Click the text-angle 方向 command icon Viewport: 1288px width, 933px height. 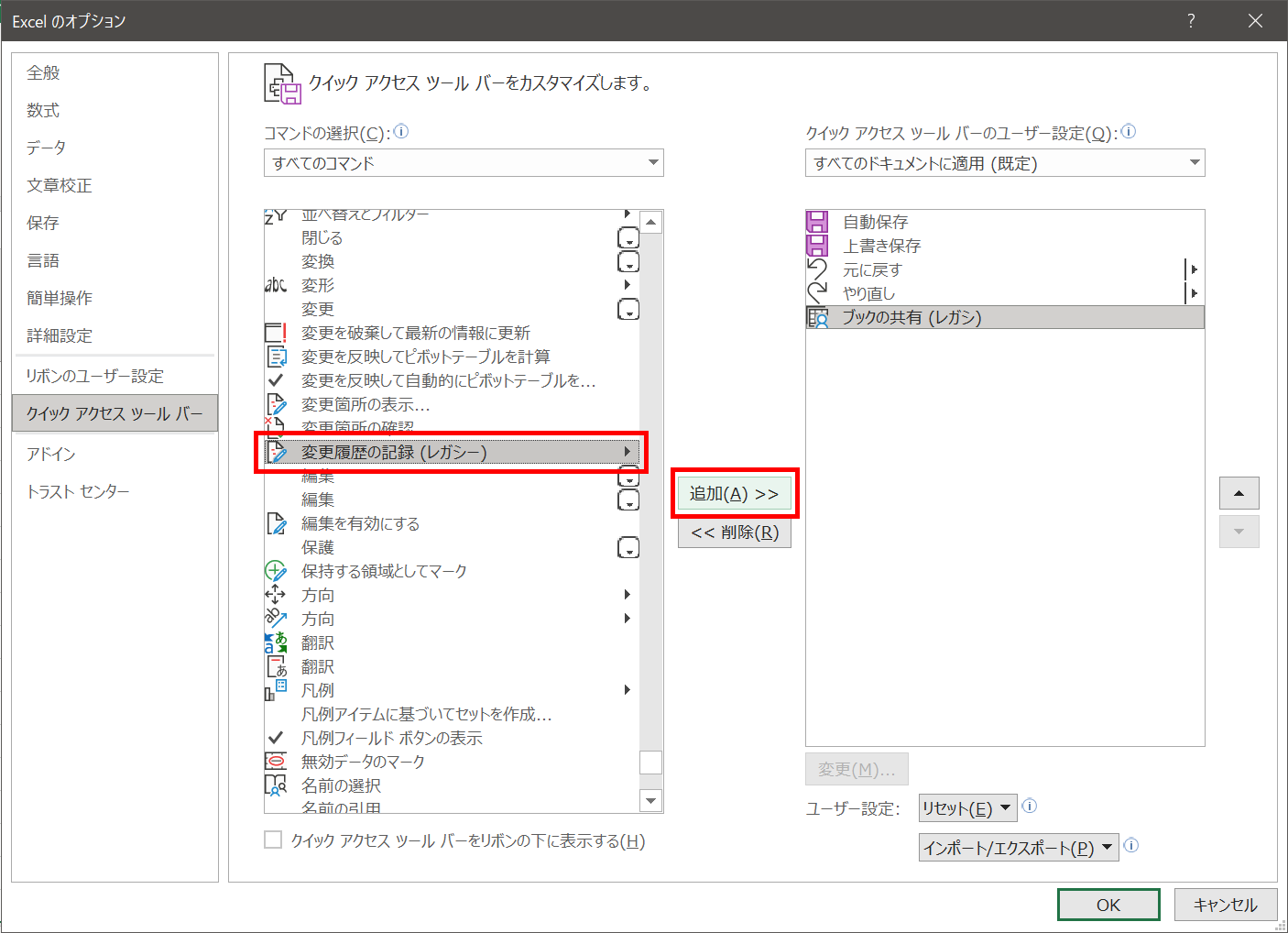276,619
